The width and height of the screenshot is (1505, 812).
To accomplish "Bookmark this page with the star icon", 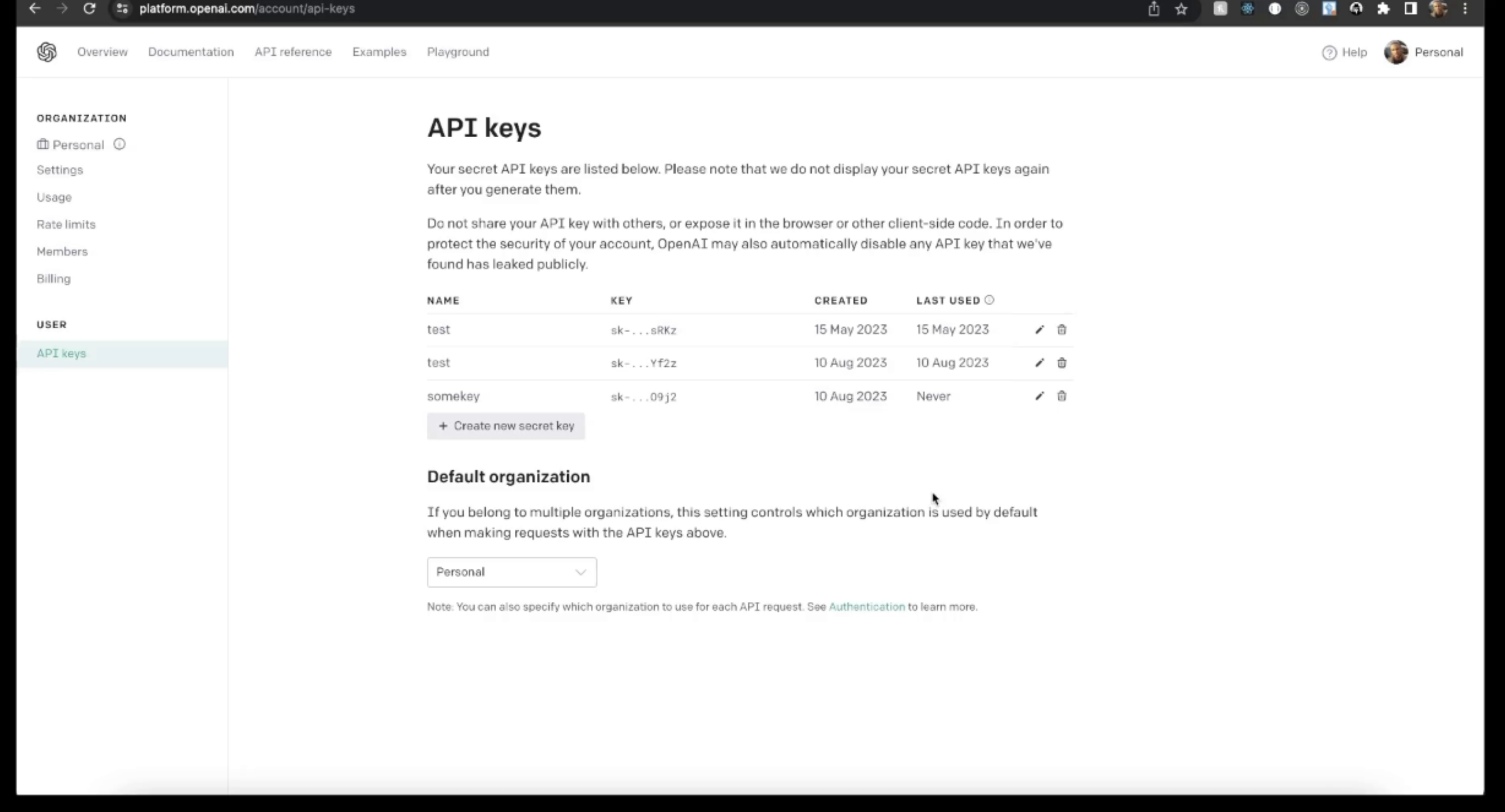I will [1181, 9].
